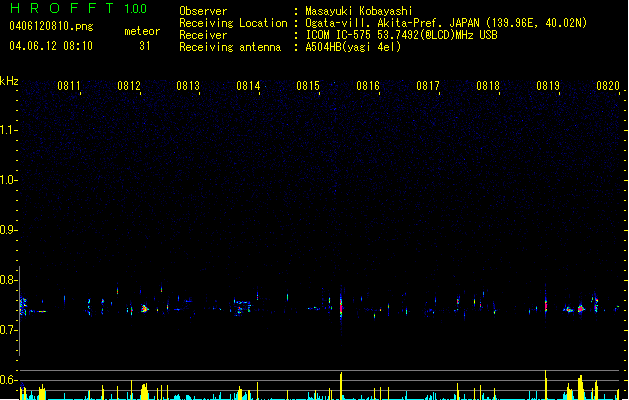Click the 0.8 kHz axis label

click(8, 280)
